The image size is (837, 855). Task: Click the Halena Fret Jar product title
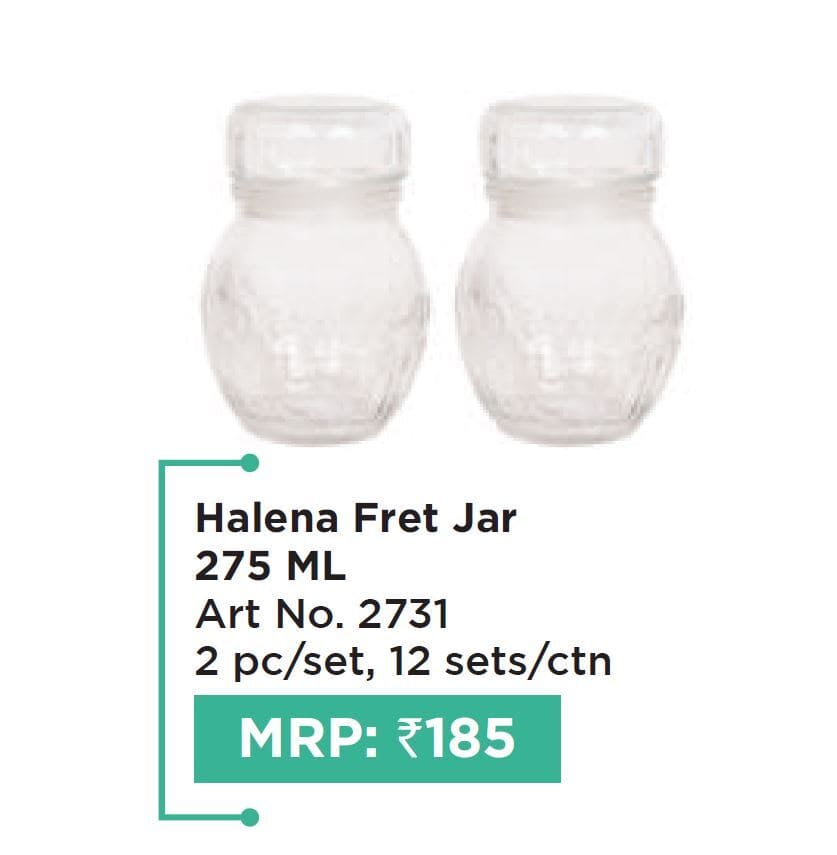tap(356, 519)
